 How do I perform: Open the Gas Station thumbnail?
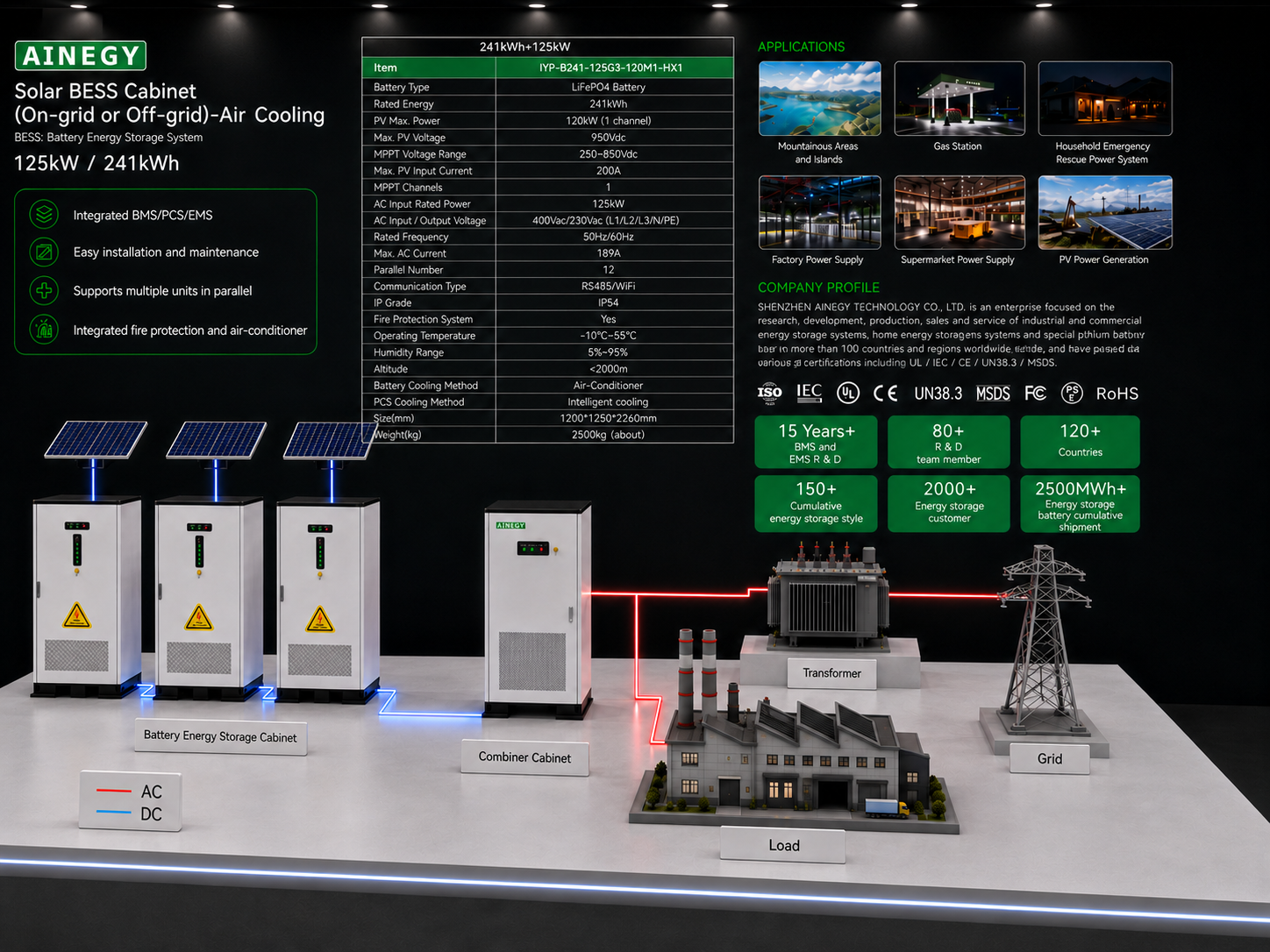click(x=960, y=98)
